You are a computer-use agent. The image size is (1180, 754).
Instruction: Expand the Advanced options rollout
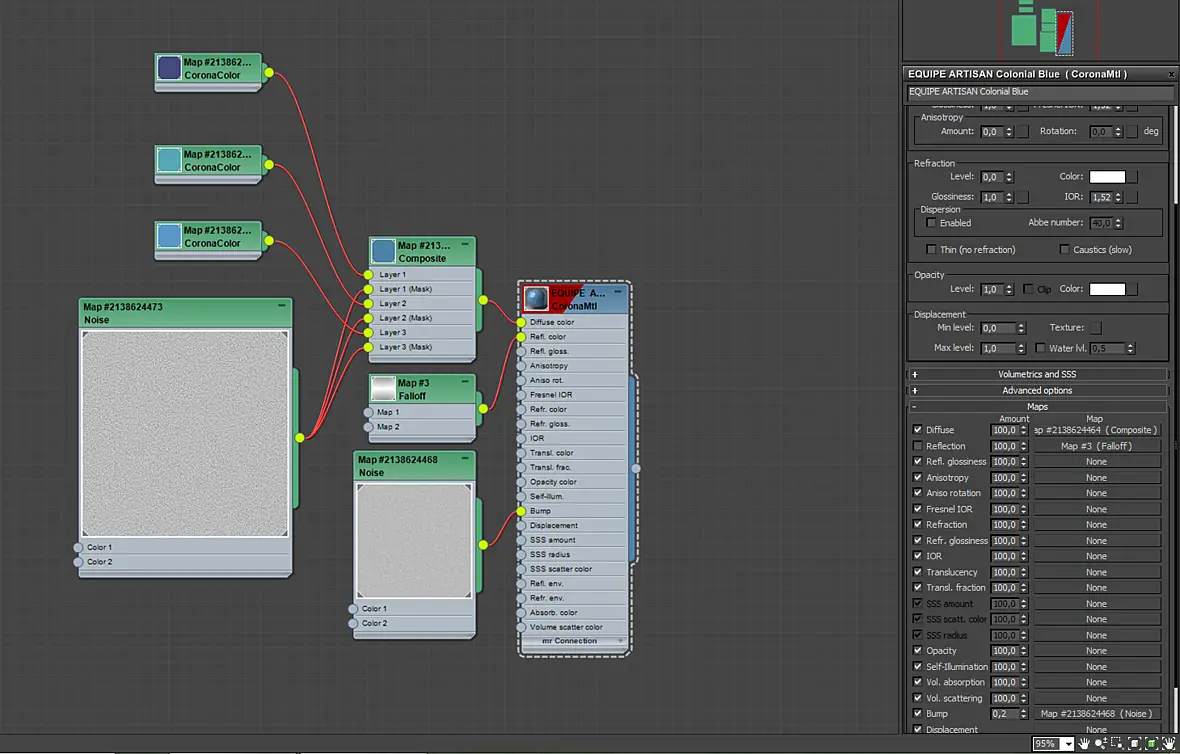[x=1037, y=391]
